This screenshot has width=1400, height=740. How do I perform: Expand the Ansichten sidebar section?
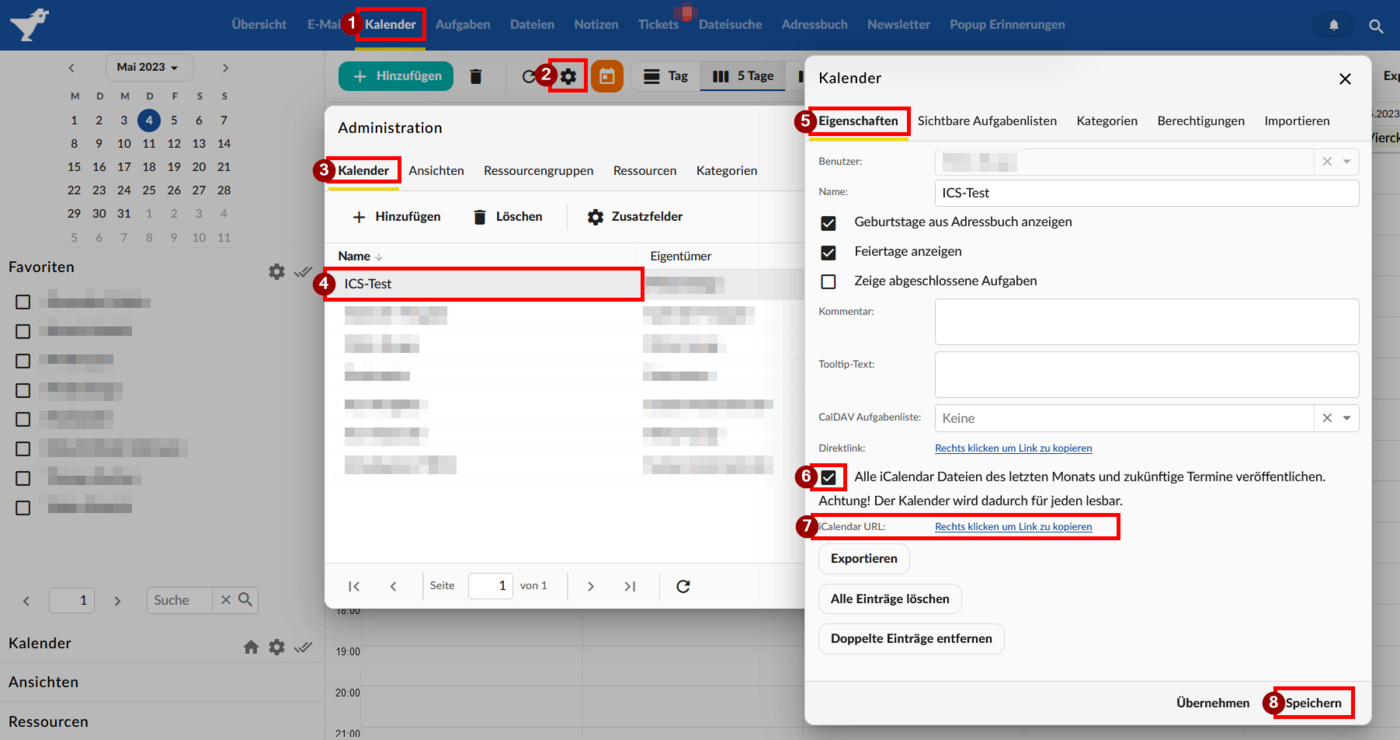43,682
